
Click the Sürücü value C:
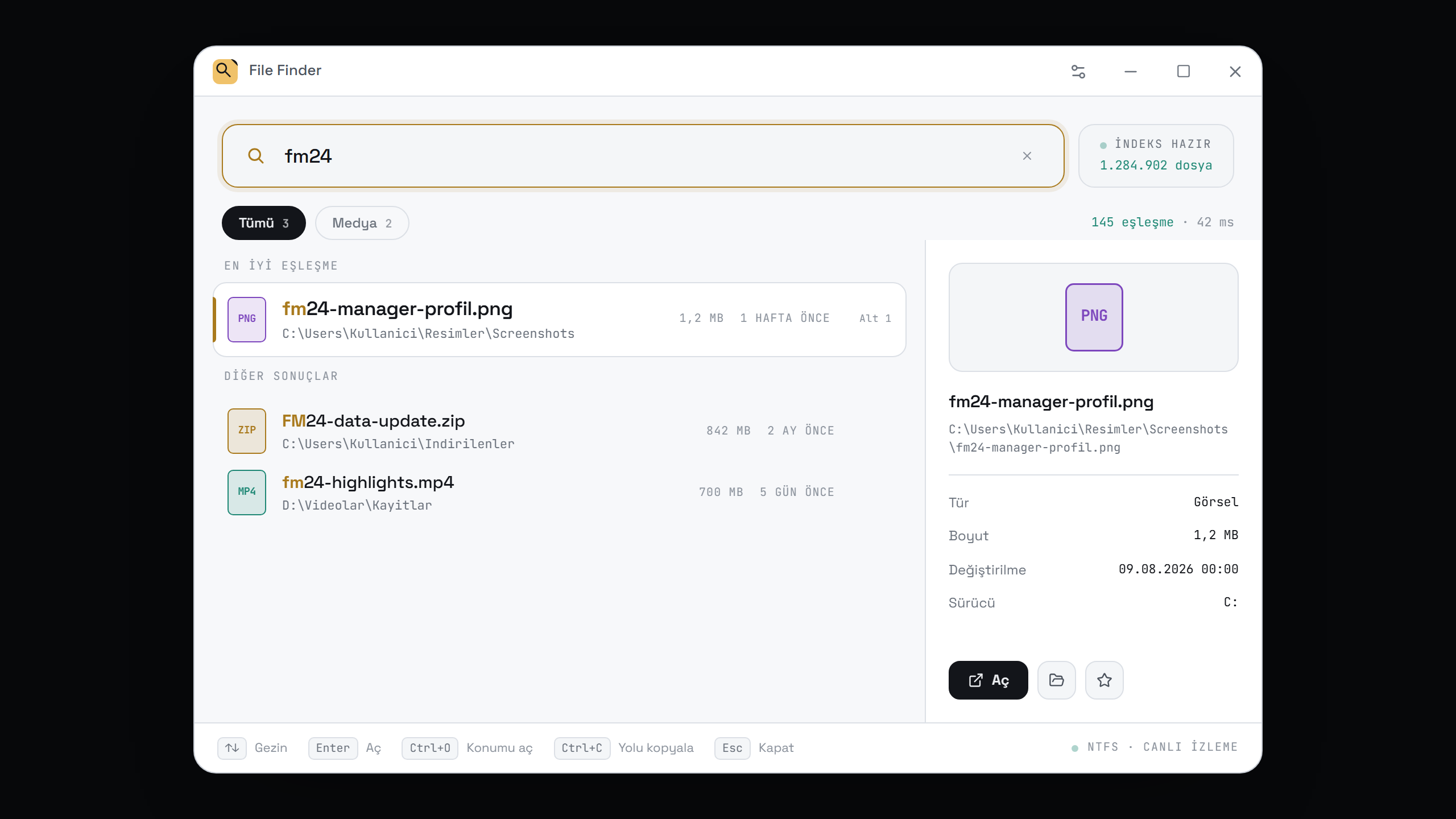click(1231, 602)
